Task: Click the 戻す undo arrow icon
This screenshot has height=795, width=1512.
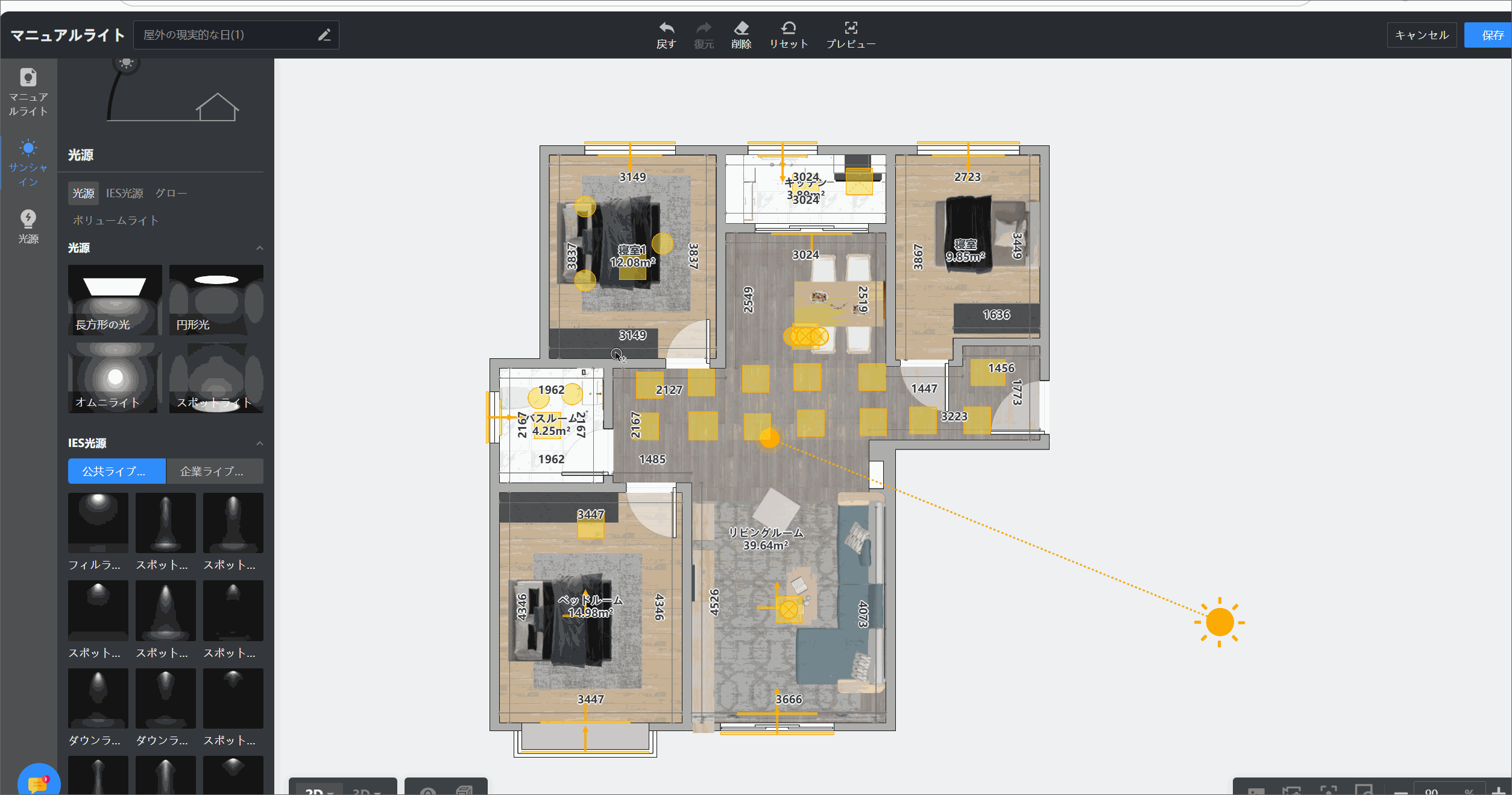Action: click(666, 28)
